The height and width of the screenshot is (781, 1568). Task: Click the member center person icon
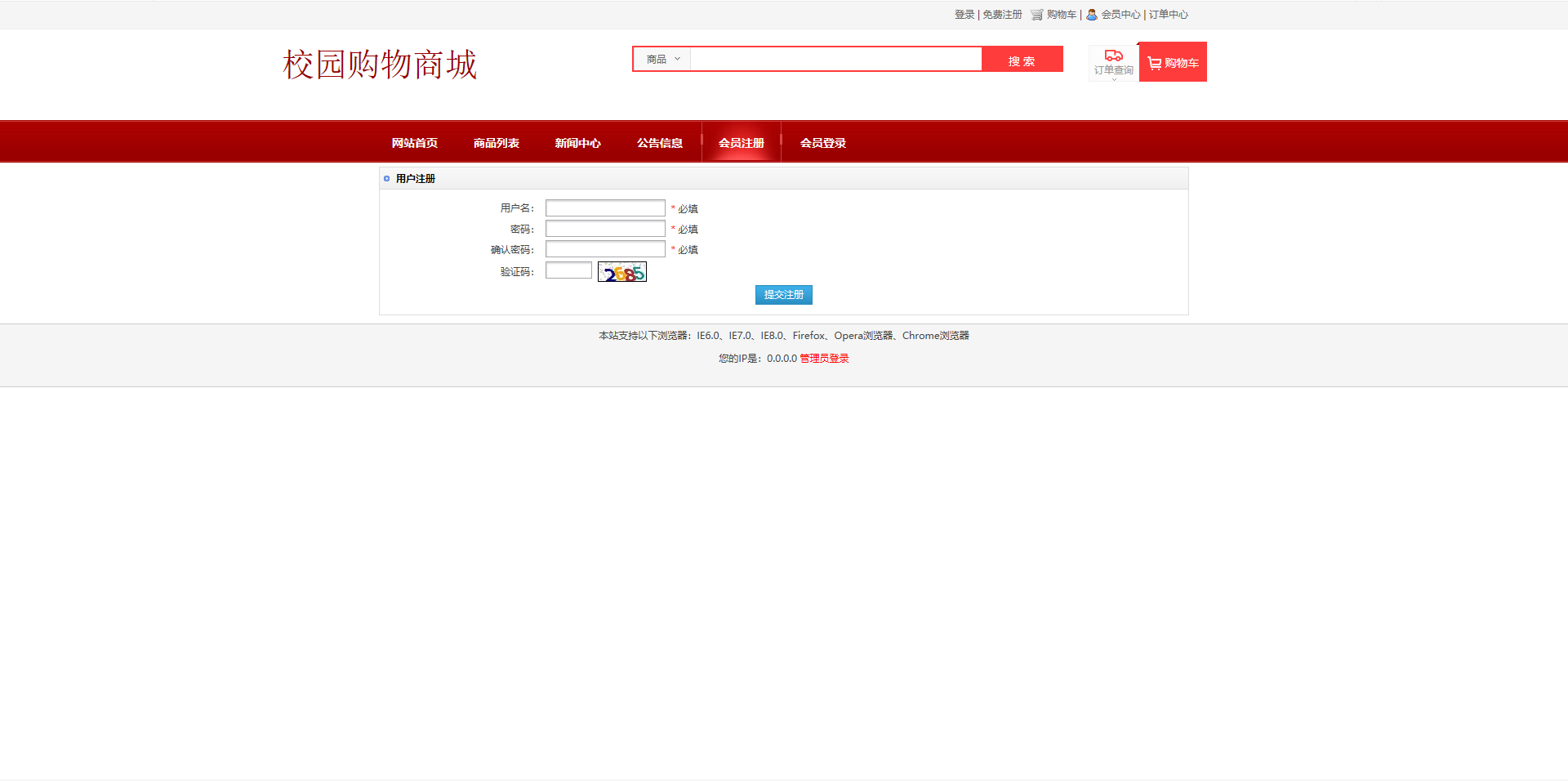tap(1091, 15)
